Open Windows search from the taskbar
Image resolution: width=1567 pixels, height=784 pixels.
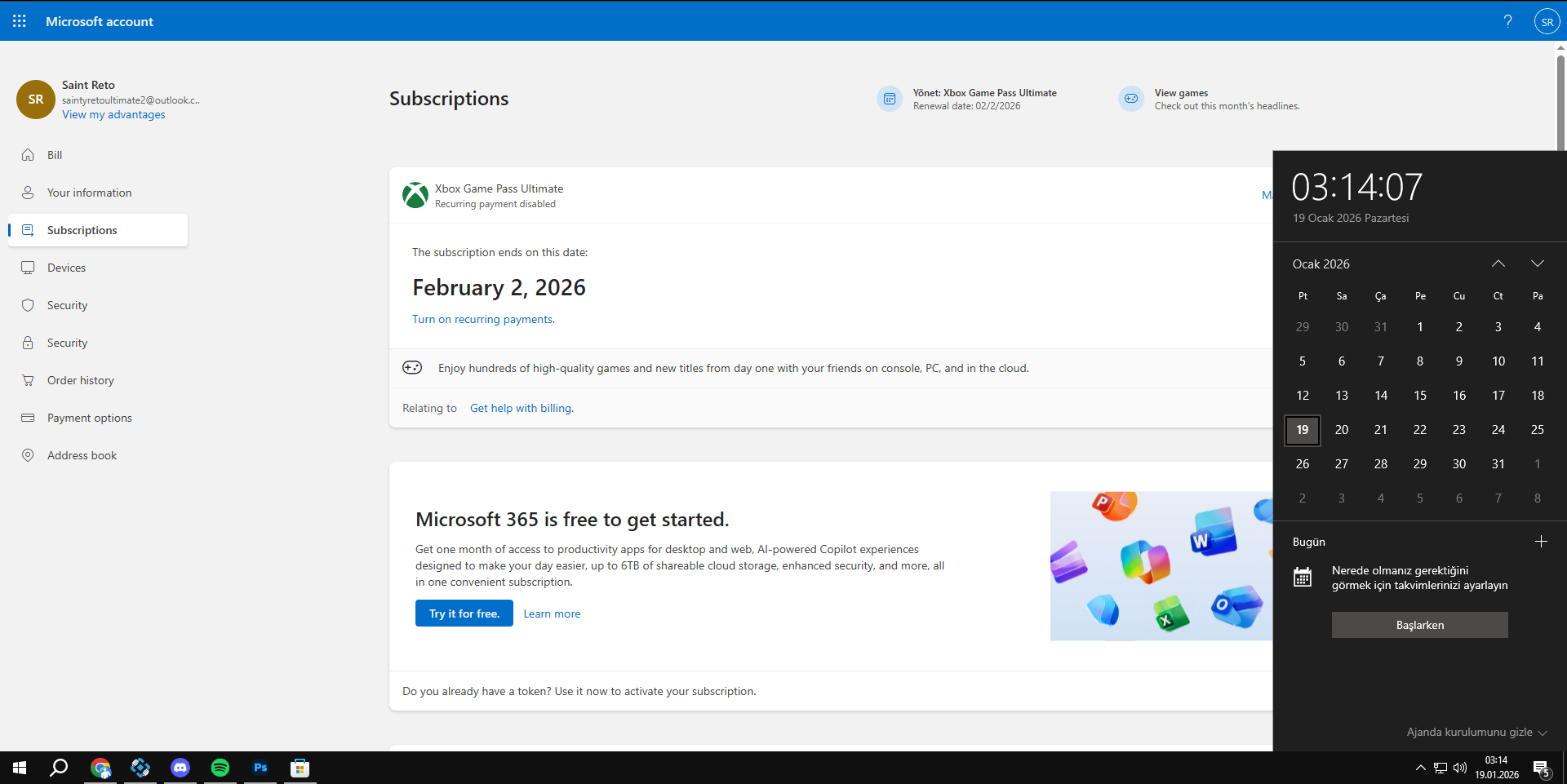(x=59, y=768)
